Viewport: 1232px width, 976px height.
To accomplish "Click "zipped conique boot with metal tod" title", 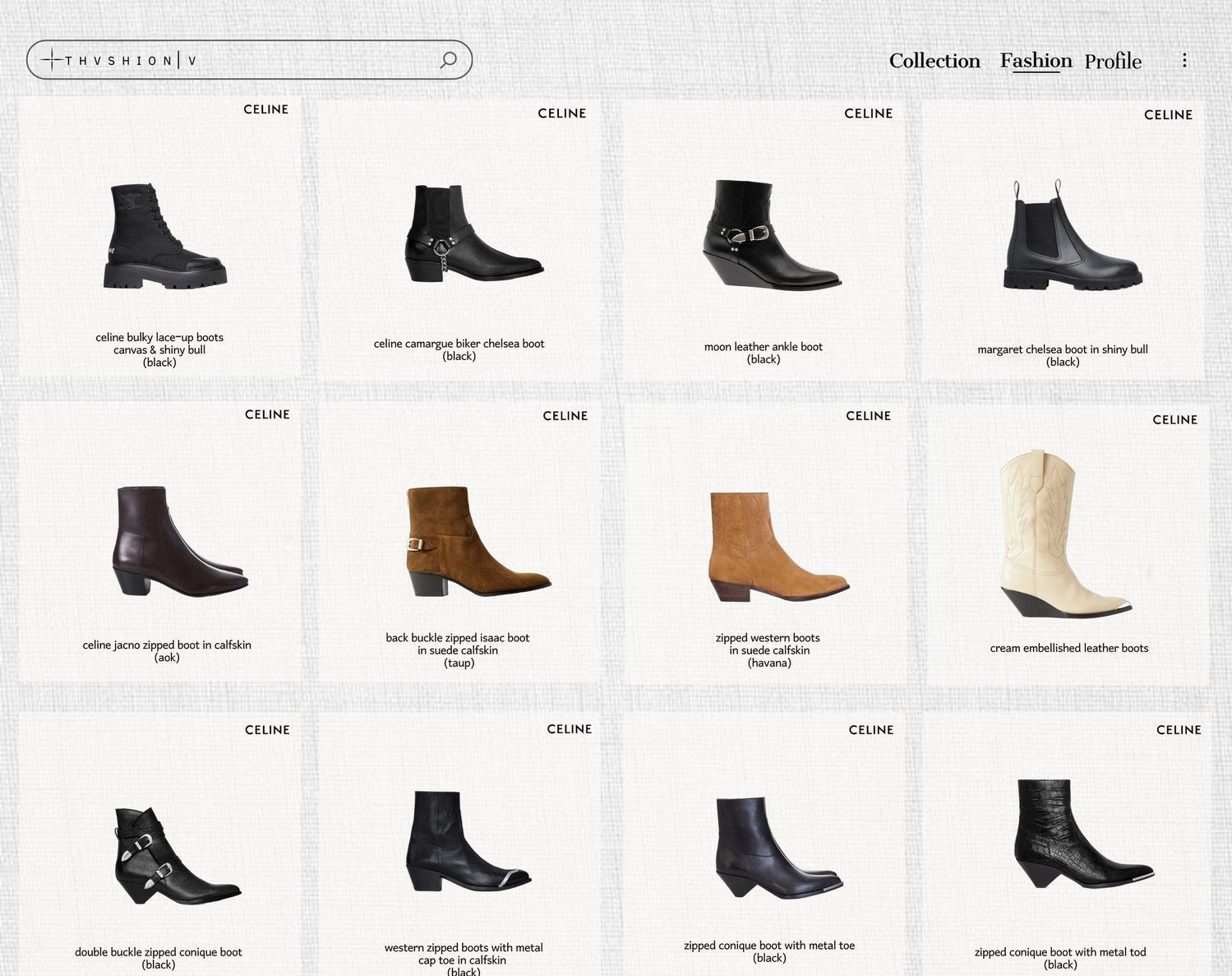I will (x=1060, y=952).
